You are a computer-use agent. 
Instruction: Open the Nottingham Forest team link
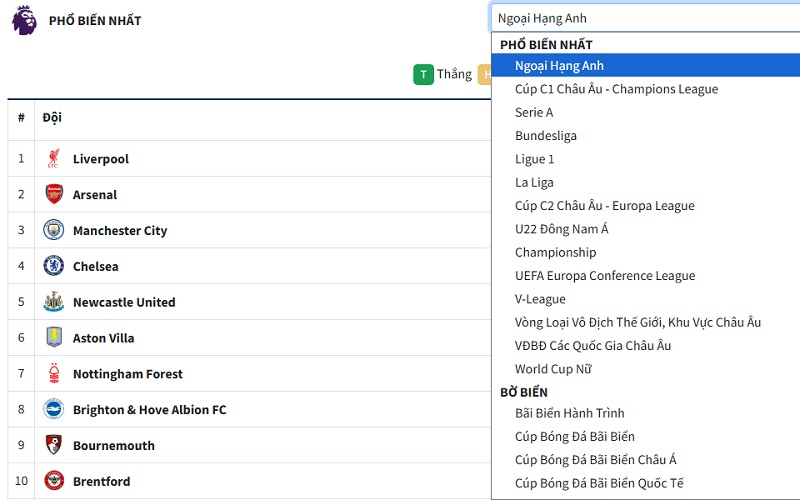pyautogui.click(x=128, y=374)
